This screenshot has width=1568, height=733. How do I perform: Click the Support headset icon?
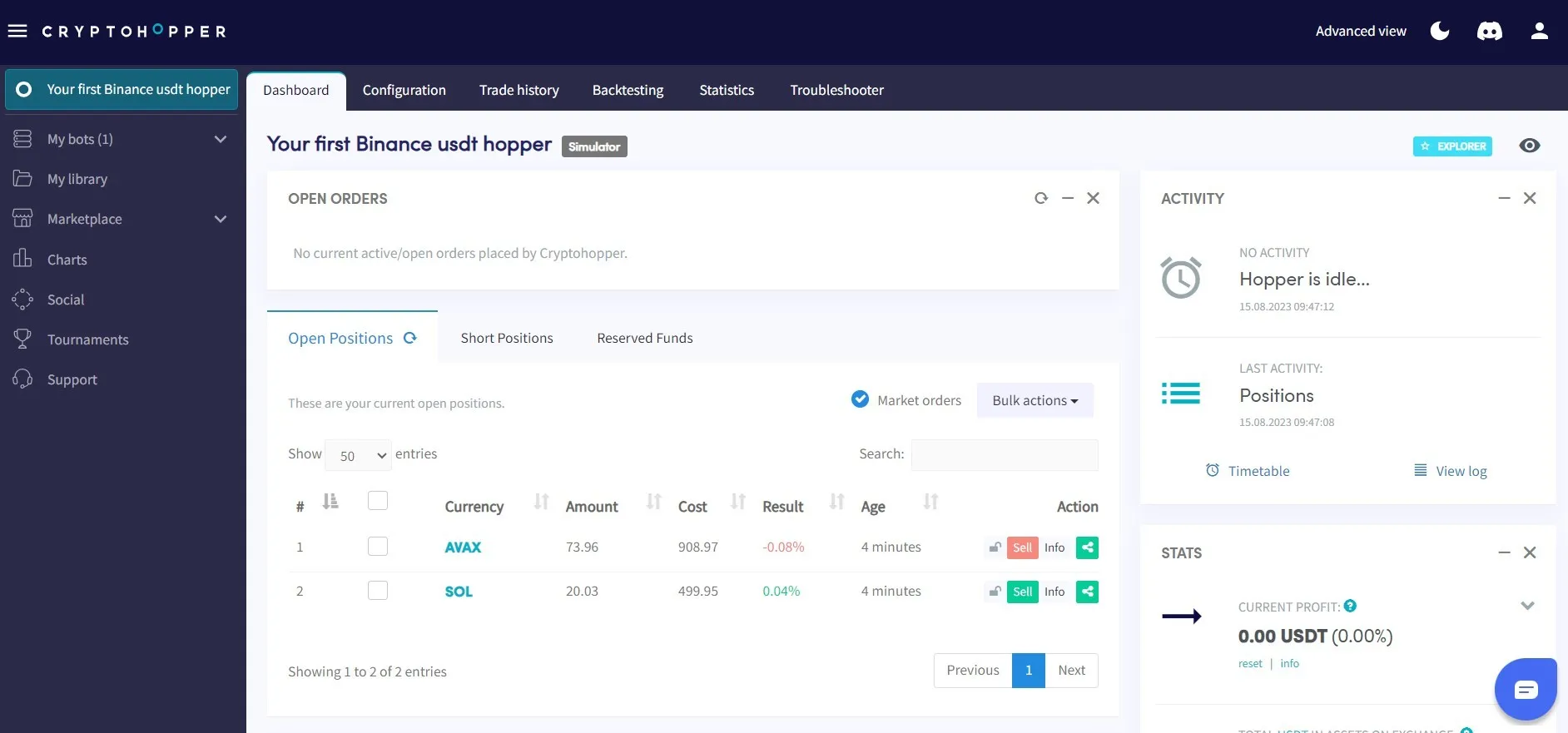click(22, 379)
